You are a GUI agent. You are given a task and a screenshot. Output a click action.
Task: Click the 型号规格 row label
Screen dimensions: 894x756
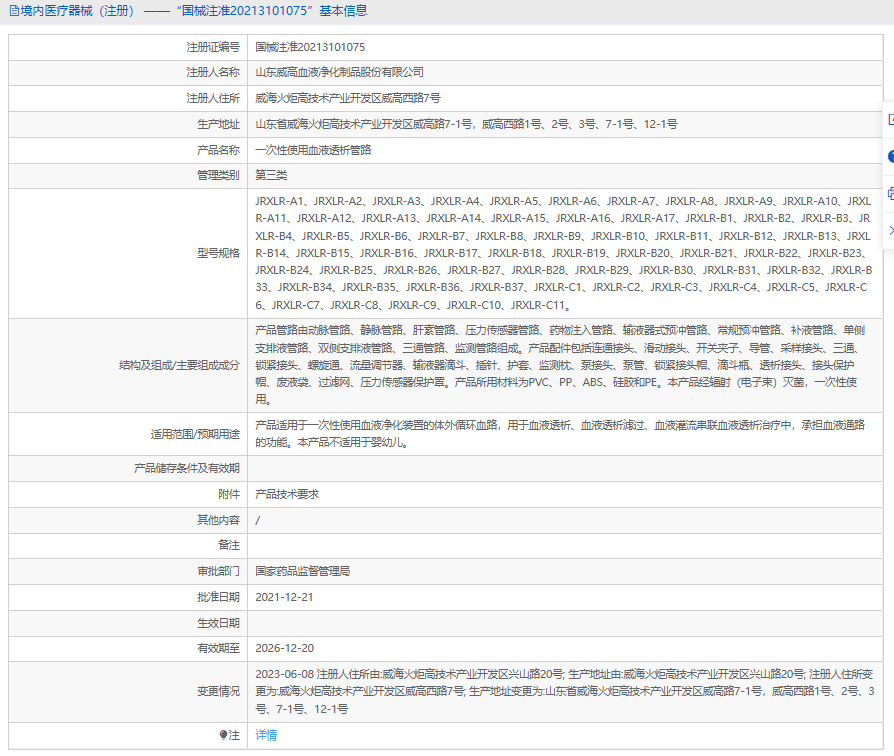(x=218, y=253)
